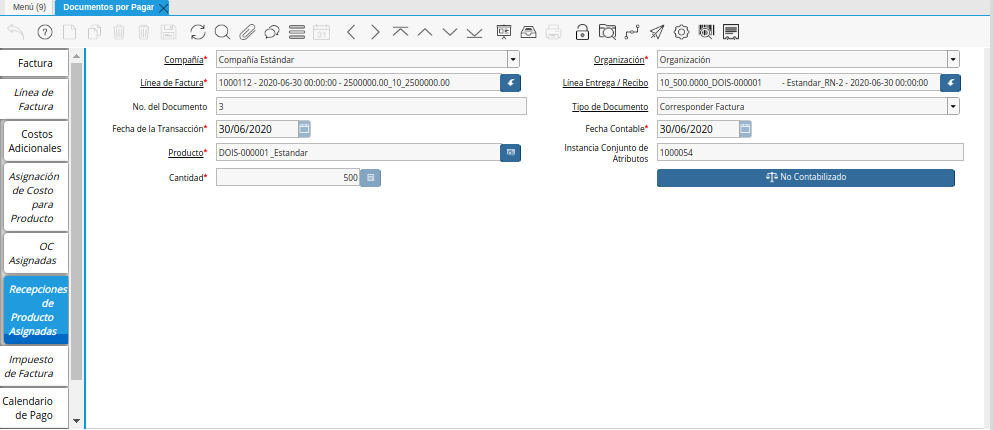Click the No Contabilizado button
The width and height of the screenshot is (993, 430).
click(806, 177)
